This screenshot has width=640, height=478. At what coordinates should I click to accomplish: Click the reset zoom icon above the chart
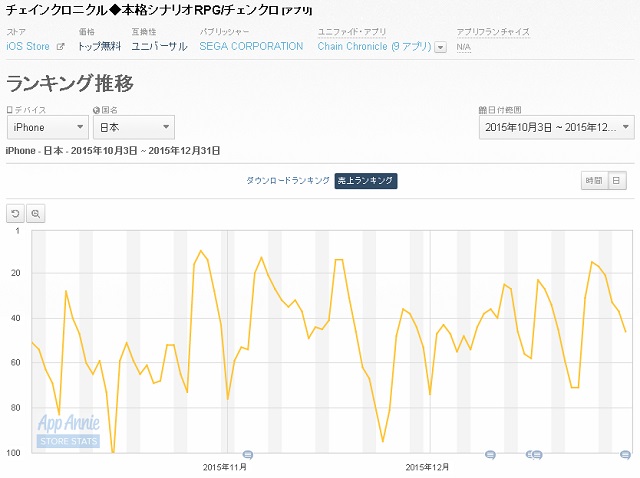(16, 213)
